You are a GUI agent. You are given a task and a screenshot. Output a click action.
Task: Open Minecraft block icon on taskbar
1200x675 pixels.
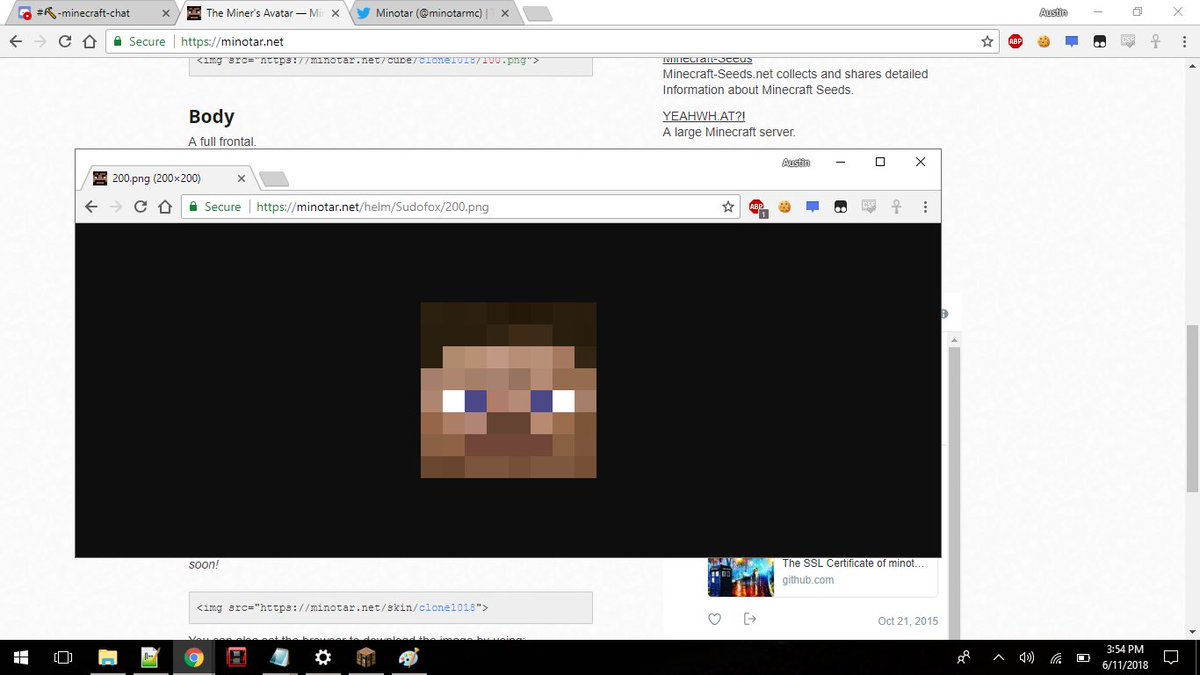click(x=366, y=658)
